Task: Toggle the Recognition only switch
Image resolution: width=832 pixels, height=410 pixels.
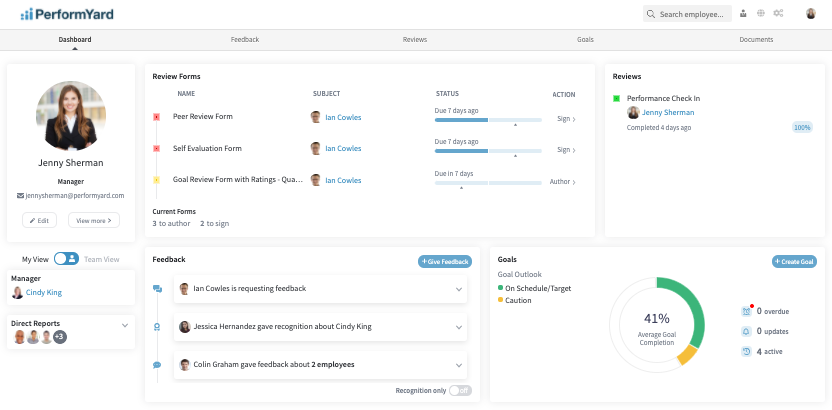Action: [x=460, y=391]
